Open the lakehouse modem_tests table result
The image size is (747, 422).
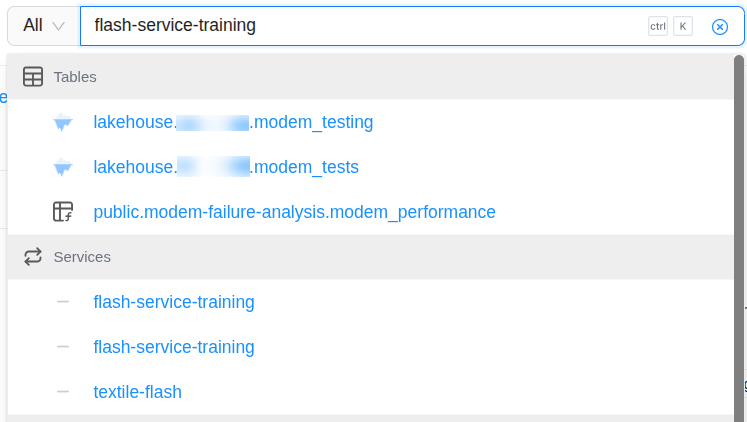tap(226, 167)
